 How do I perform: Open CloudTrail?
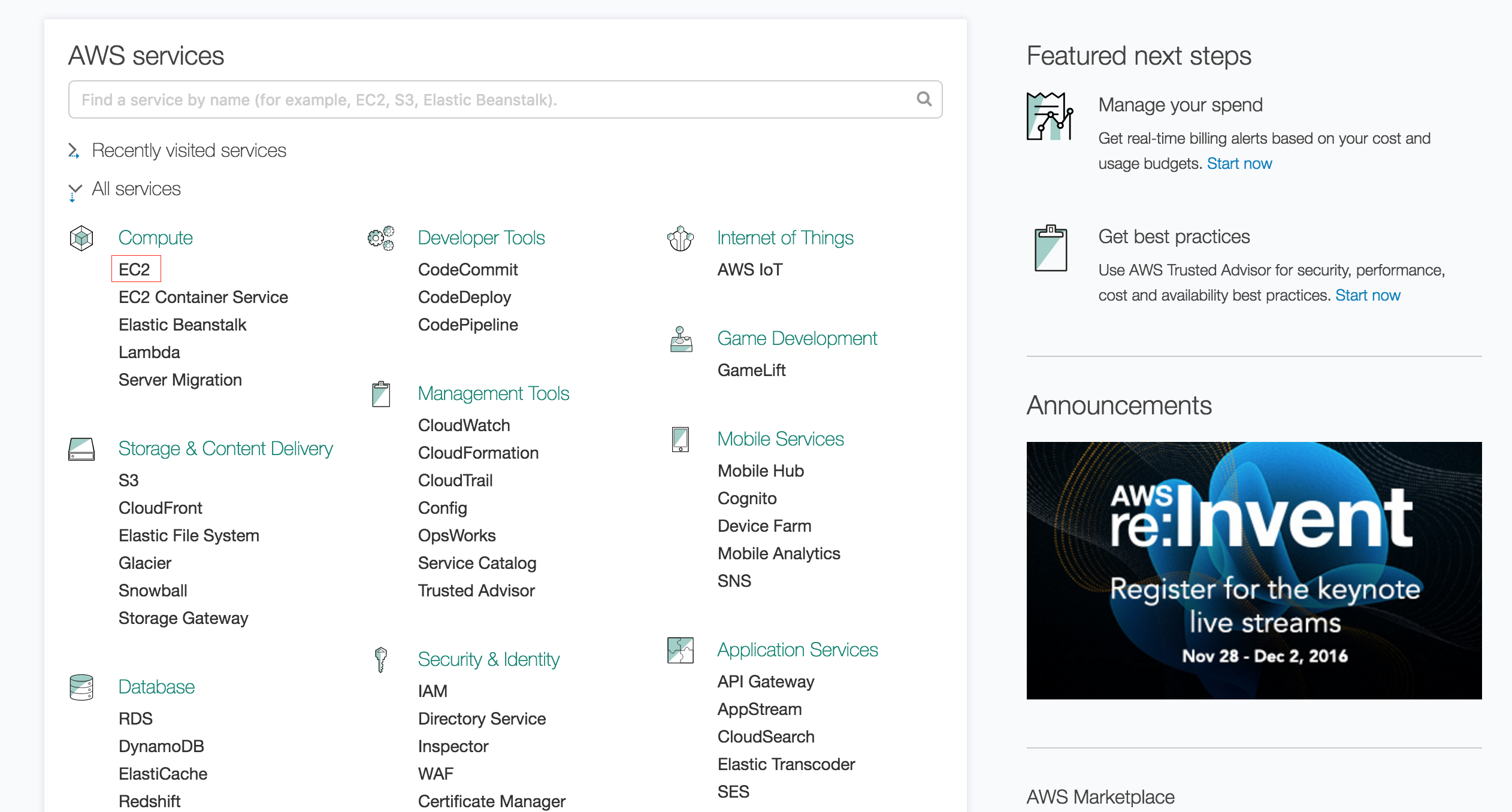(455, 480)
